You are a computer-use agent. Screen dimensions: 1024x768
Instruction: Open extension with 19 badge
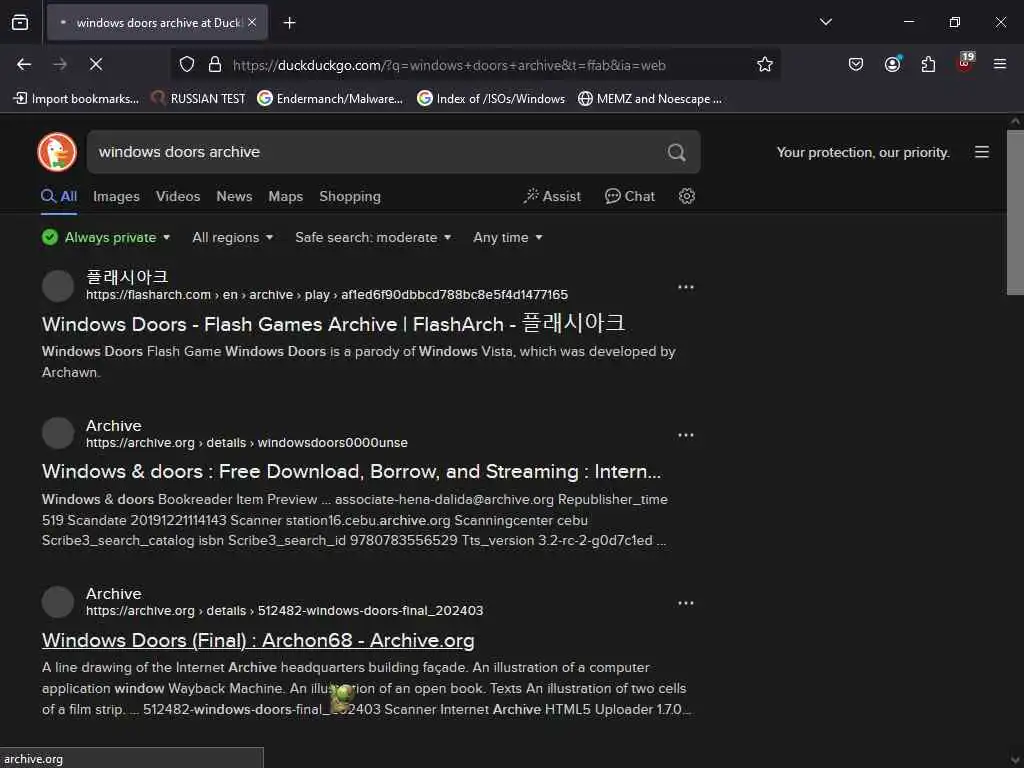click(965, 63)
